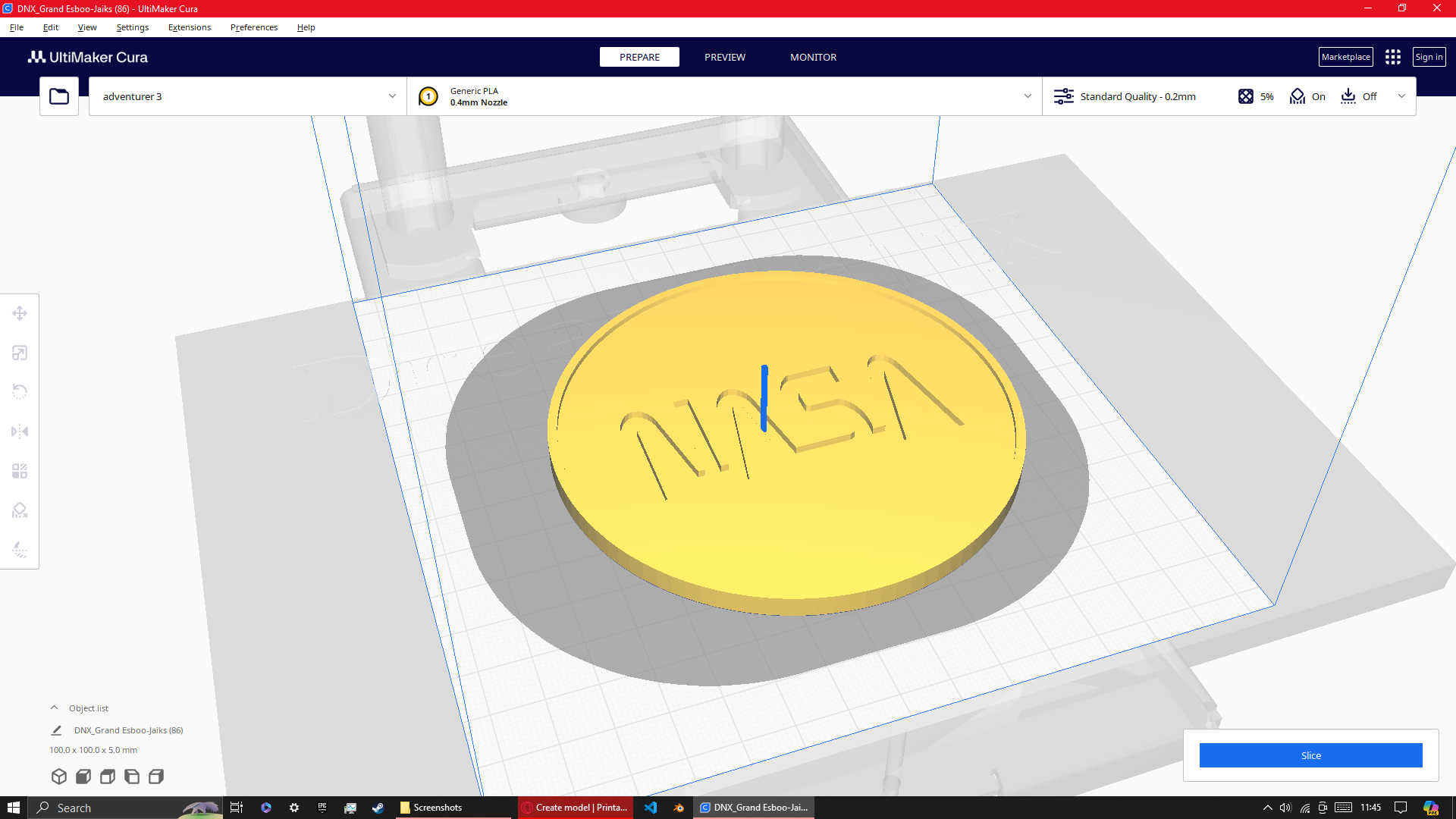Open Task View on the taskbar
This screenshot has height=819, width=1456.
237,808
